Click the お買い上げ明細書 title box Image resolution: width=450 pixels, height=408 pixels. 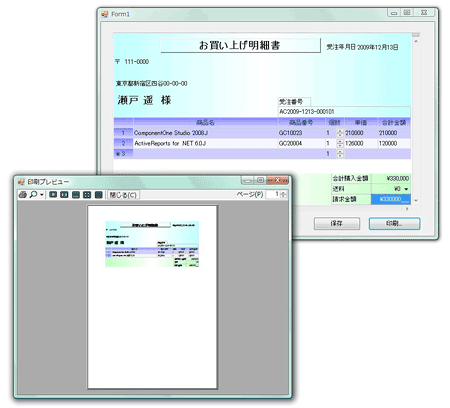tap(240, 45)
